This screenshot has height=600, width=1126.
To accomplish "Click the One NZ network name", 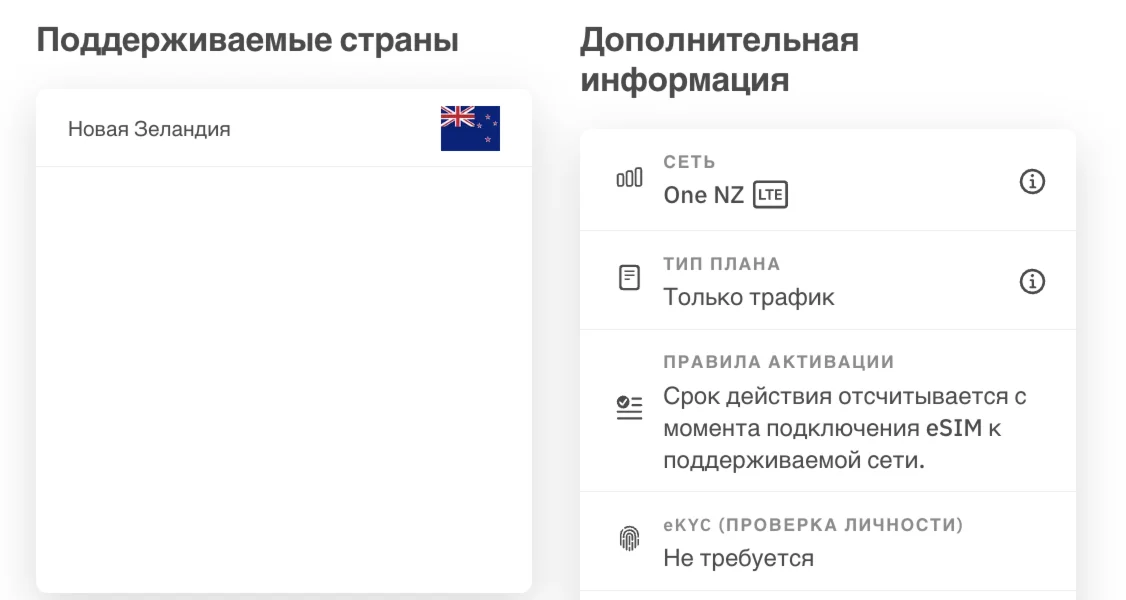I will click(x=703, y=195).
